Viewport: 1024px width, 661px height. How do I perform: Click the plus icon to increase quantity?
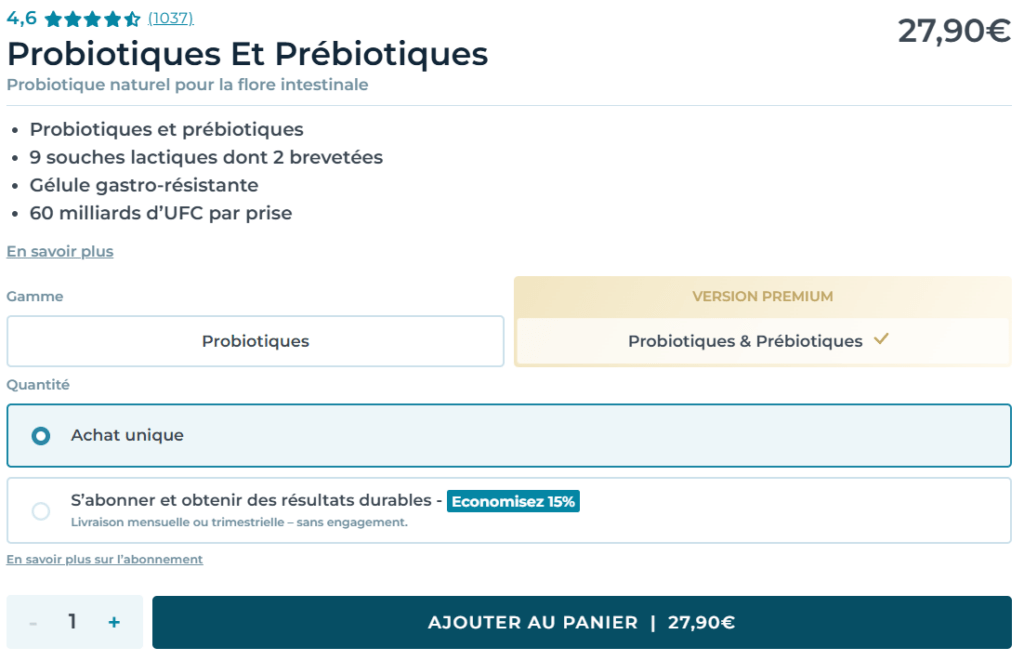tap(113, 621)
